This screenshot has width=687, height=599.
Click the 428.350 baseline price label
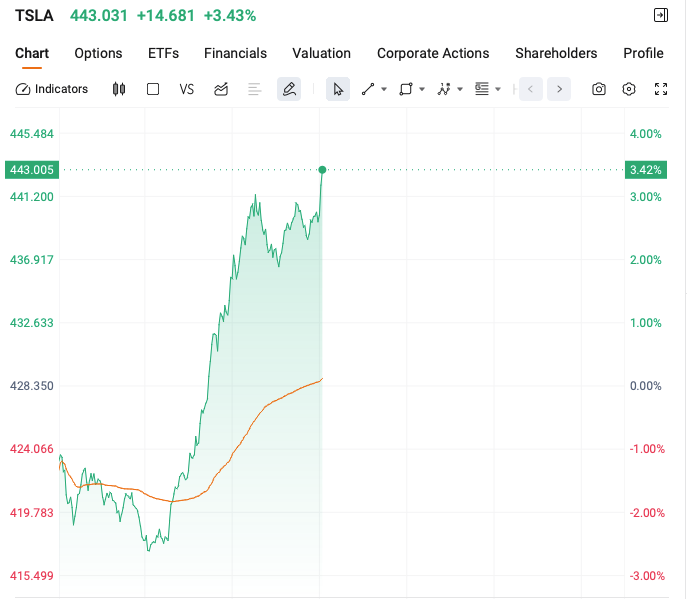coord(32,386)
